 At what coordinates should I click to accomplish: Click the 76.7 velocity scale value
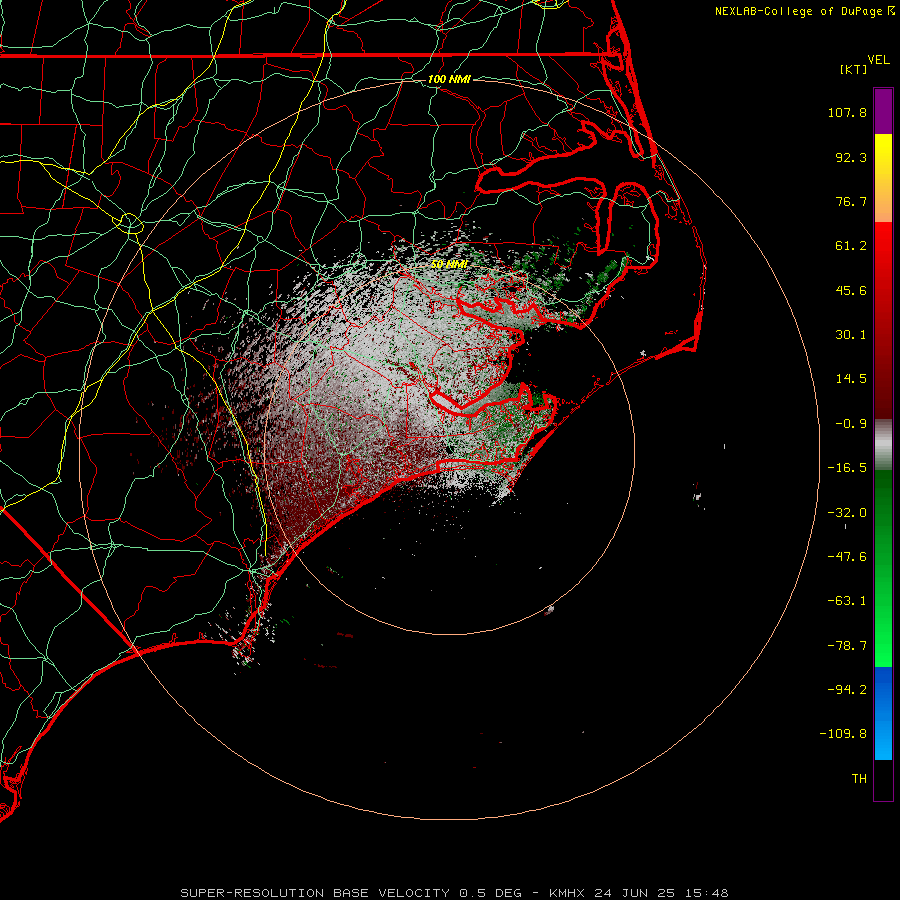point(851,201)
